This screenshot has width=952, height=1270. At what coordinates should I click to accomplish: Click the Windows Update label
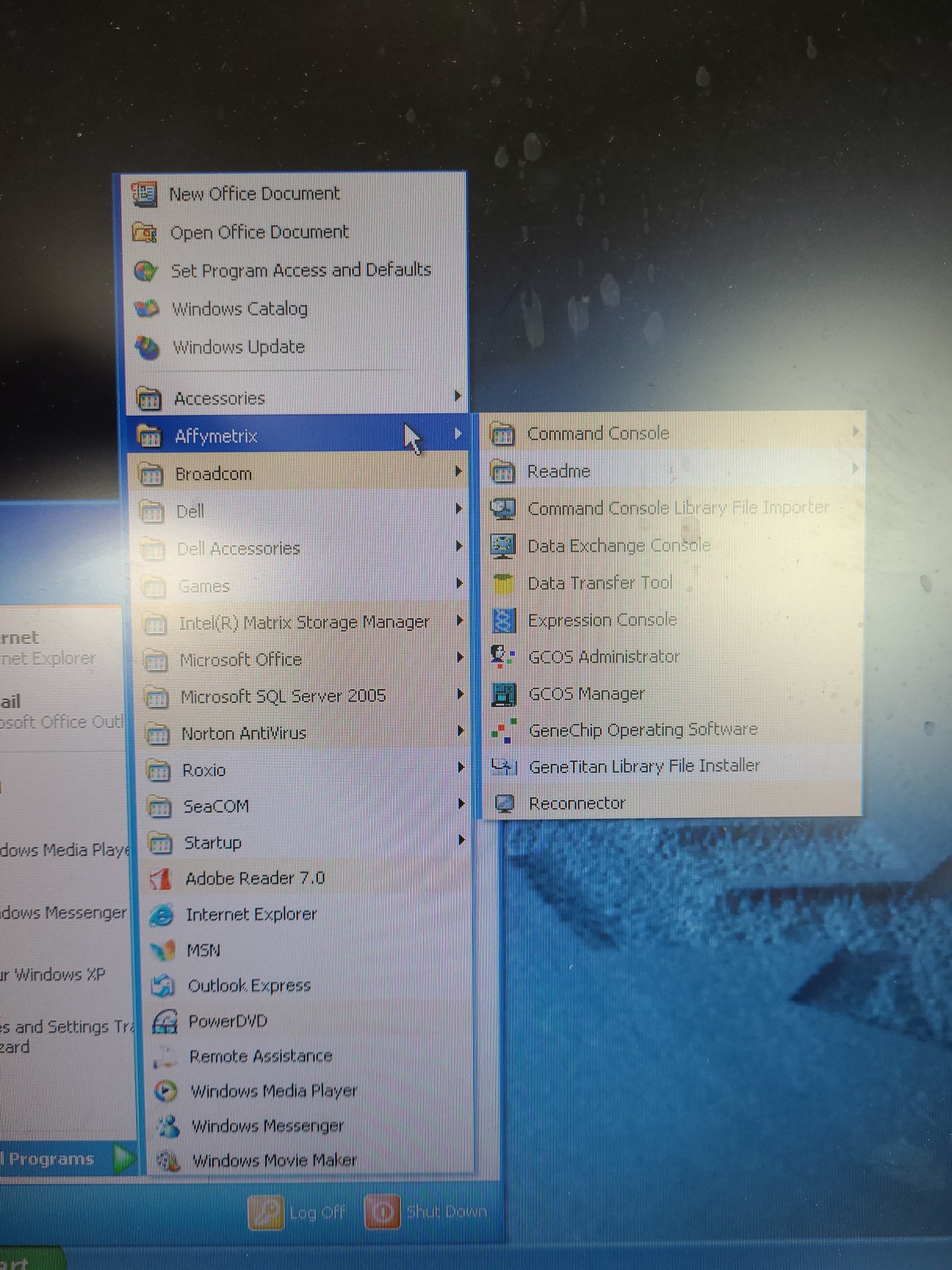coord(239,347)
